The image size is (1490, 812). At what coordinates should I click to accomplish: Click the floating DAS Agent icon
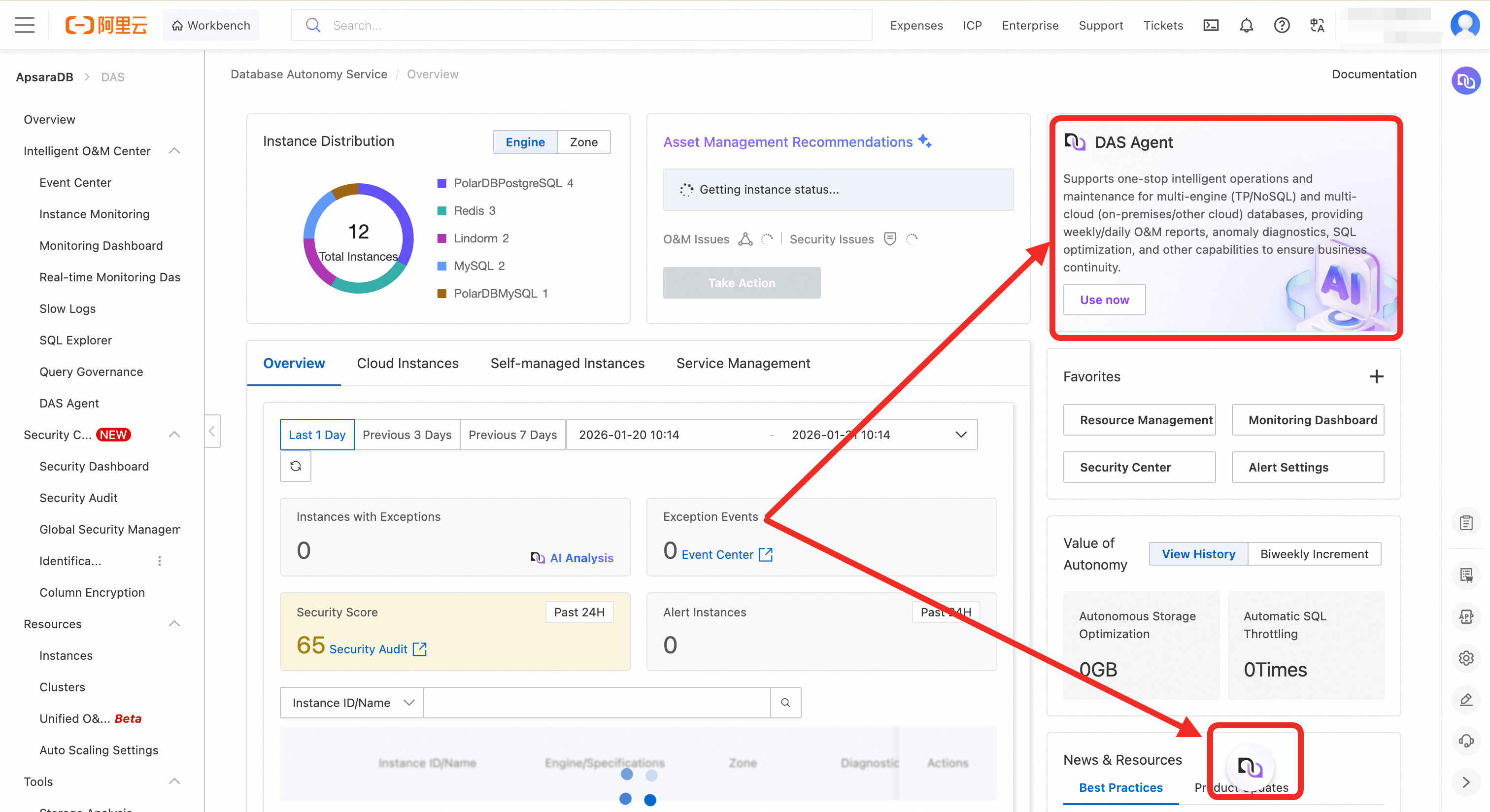[x=1250, y=767]
